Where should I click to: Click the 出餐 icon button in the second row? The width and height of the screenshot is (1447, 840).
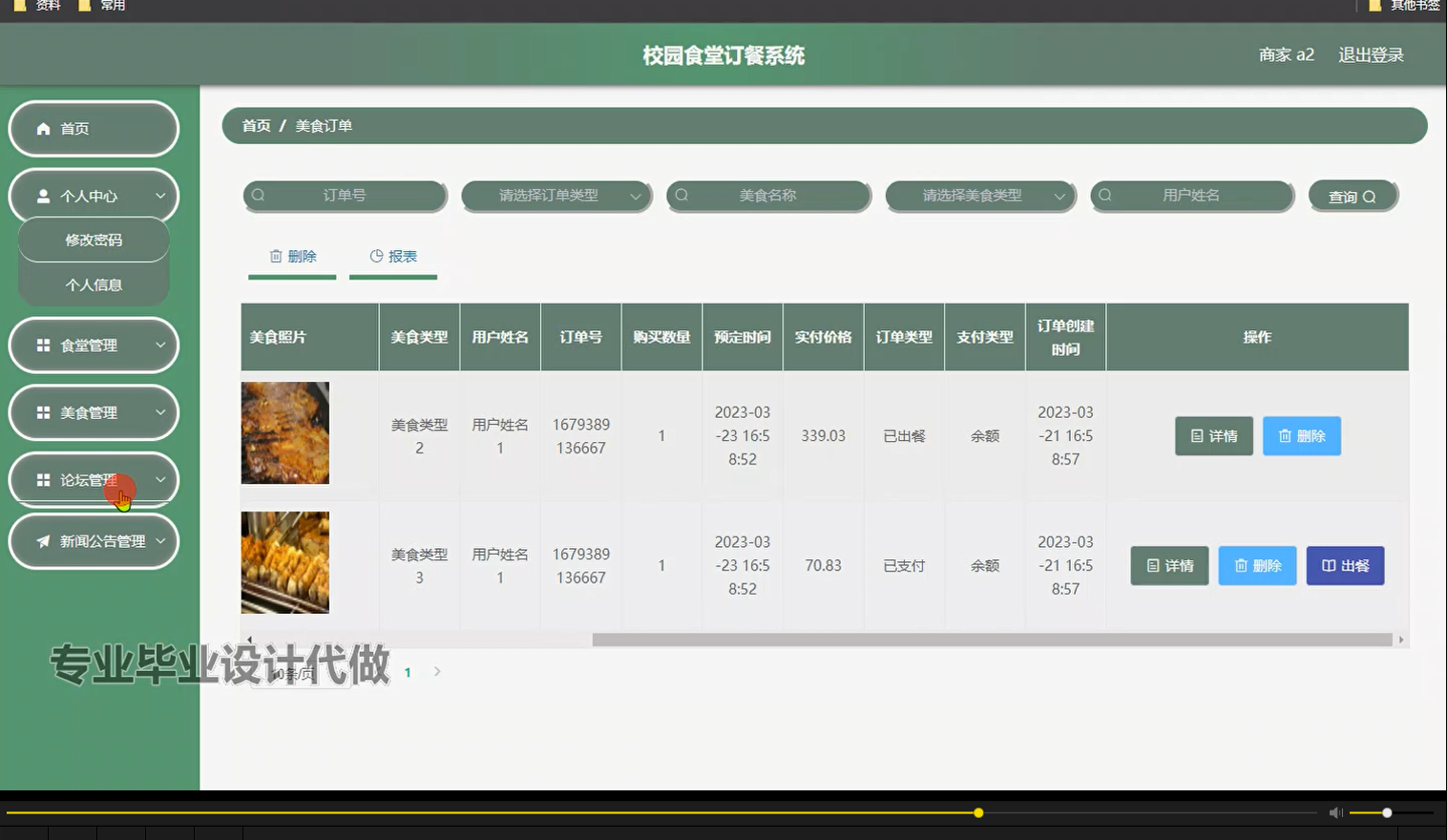1329,565
